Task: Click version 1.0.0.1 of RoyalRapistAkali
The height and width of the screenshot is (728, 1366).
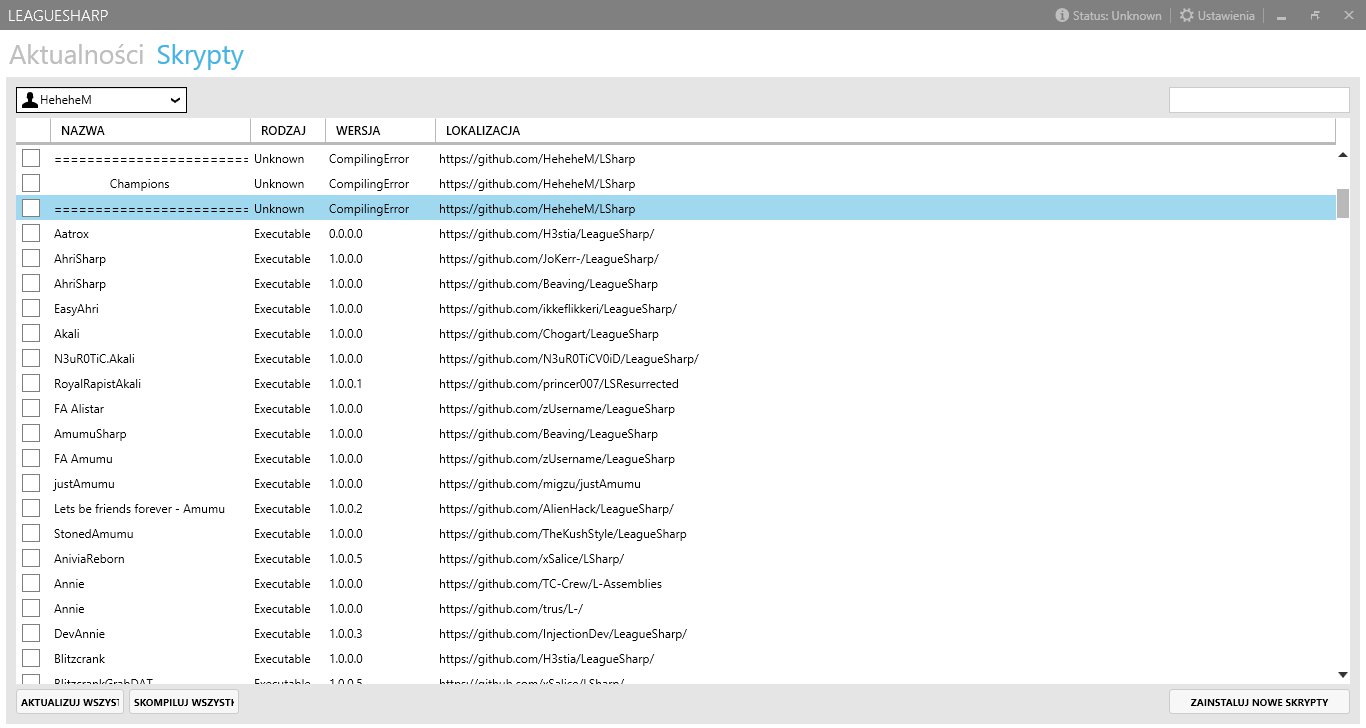Action: point(346,384)
